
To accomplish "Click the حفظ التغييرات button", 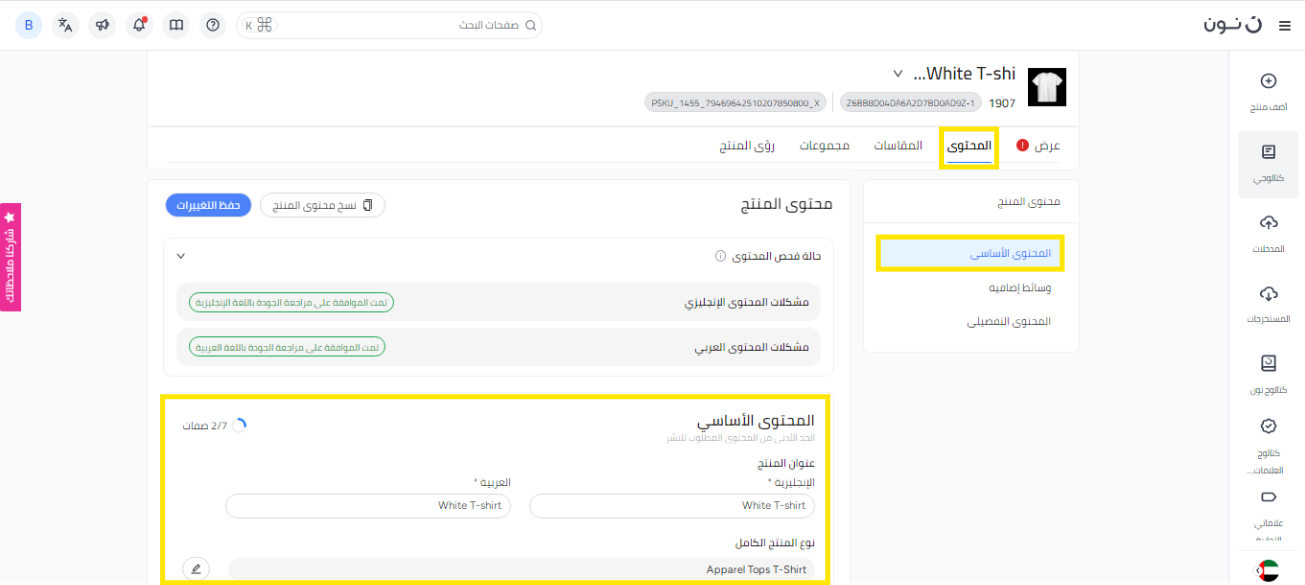I will pyautogui.click(x=208, y=205).
